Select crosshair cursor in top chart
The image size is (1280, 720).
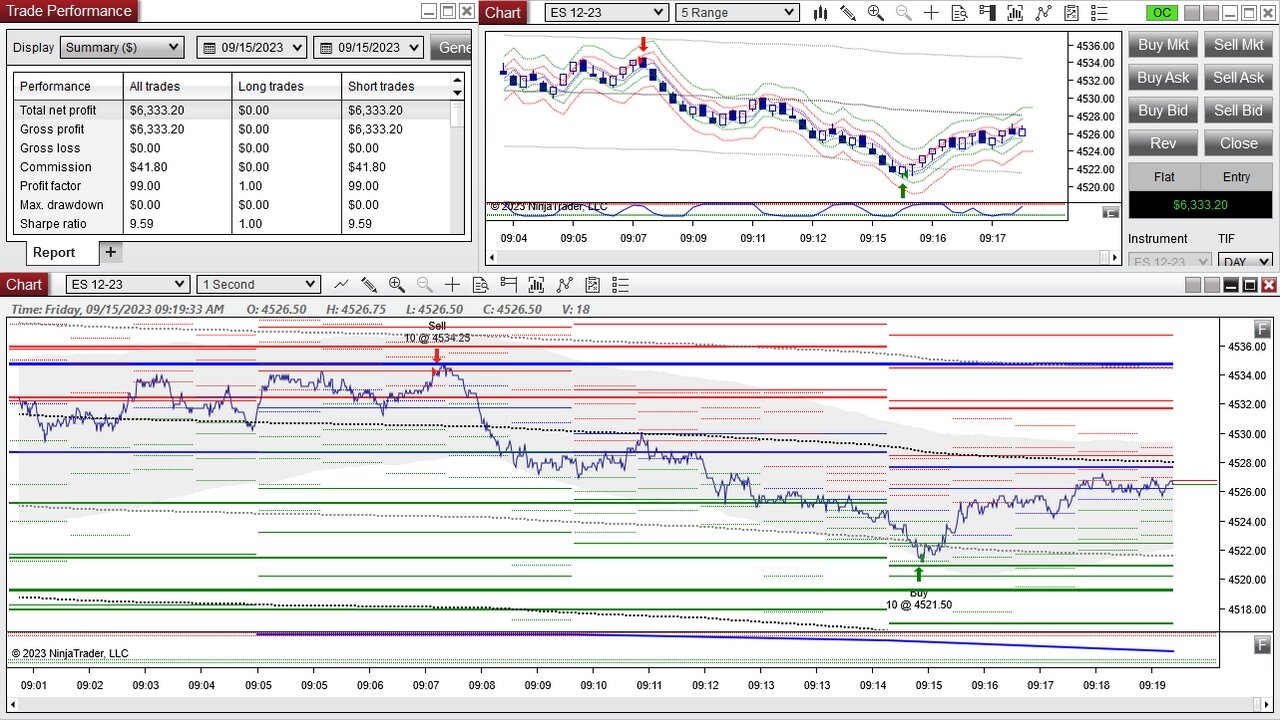(932, 13)
